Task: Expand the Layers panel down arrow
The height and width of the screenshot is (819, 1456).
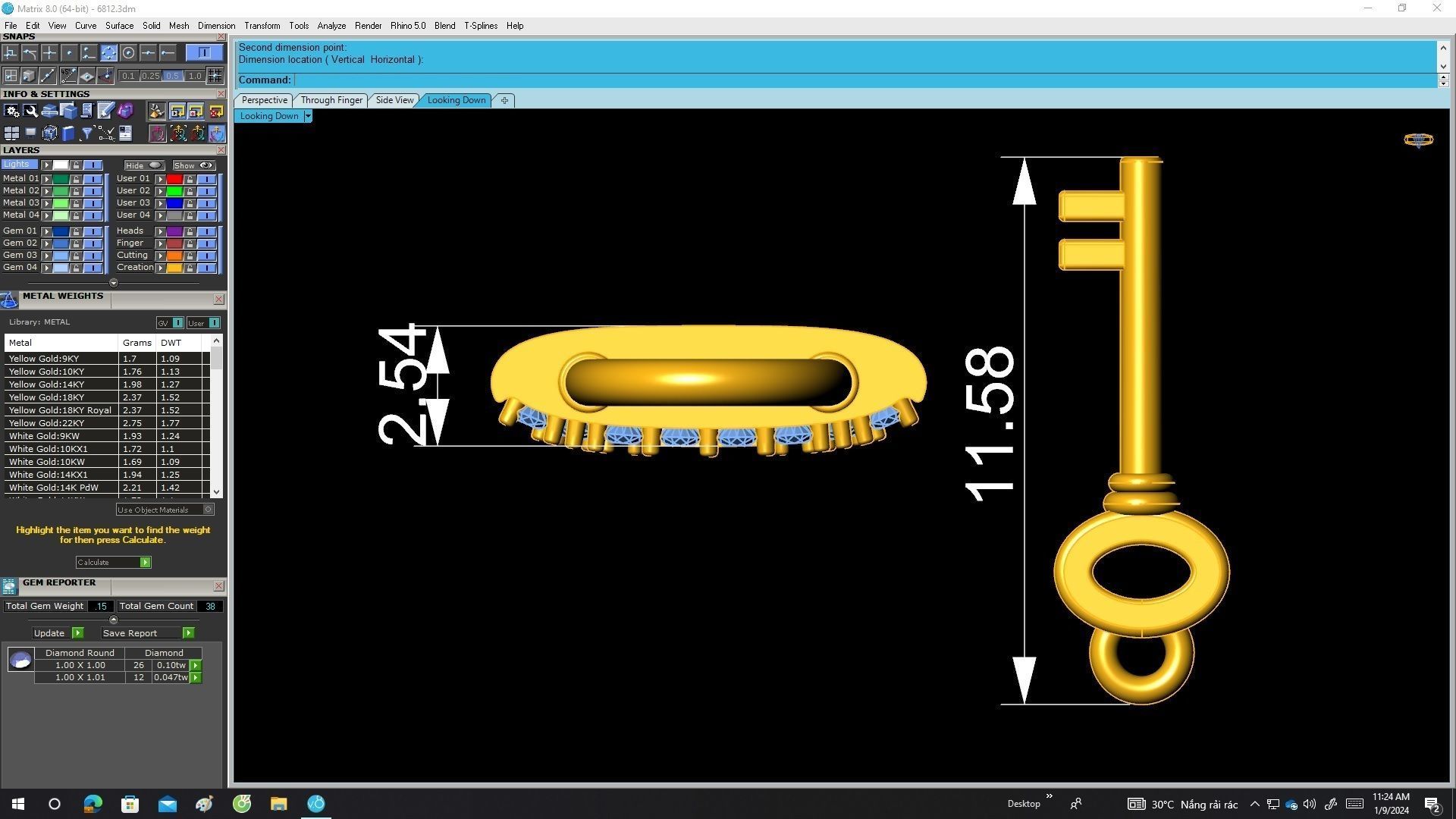Action: [114, 283]
